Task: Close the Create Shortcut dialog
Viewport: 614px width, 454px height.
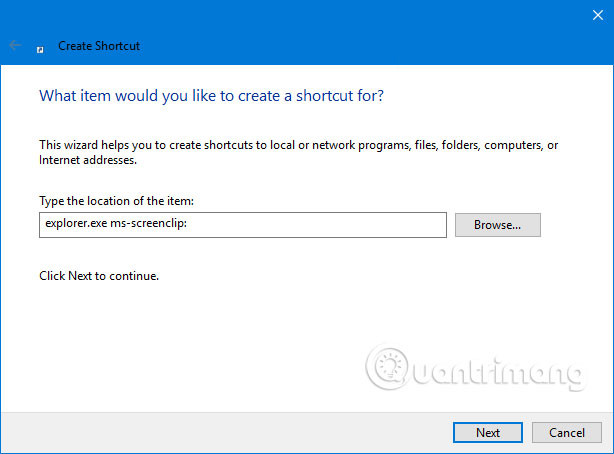Action: click(598, 15)
